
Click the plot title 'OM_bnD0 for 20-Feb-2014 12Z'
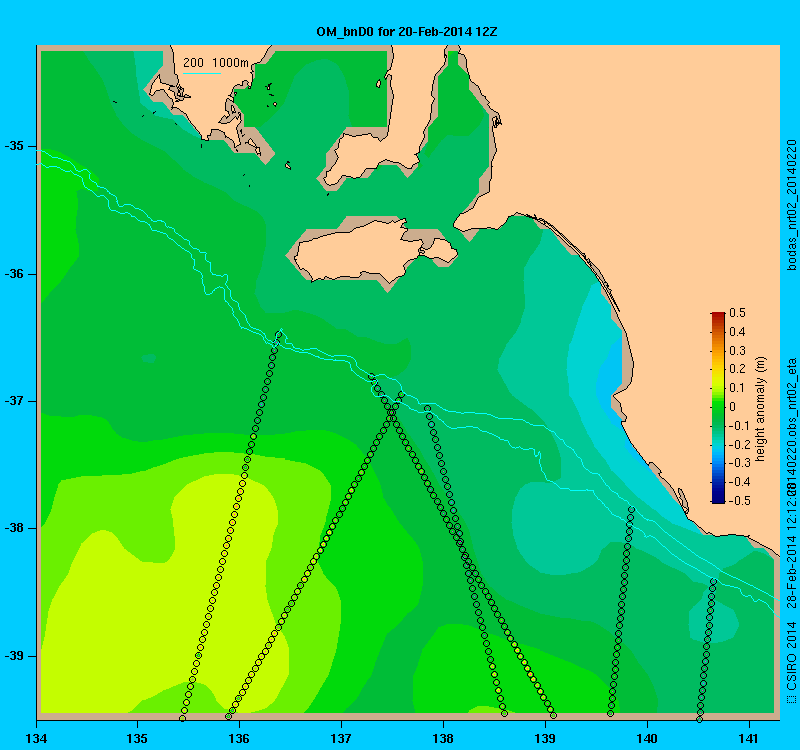coord(407,32)
